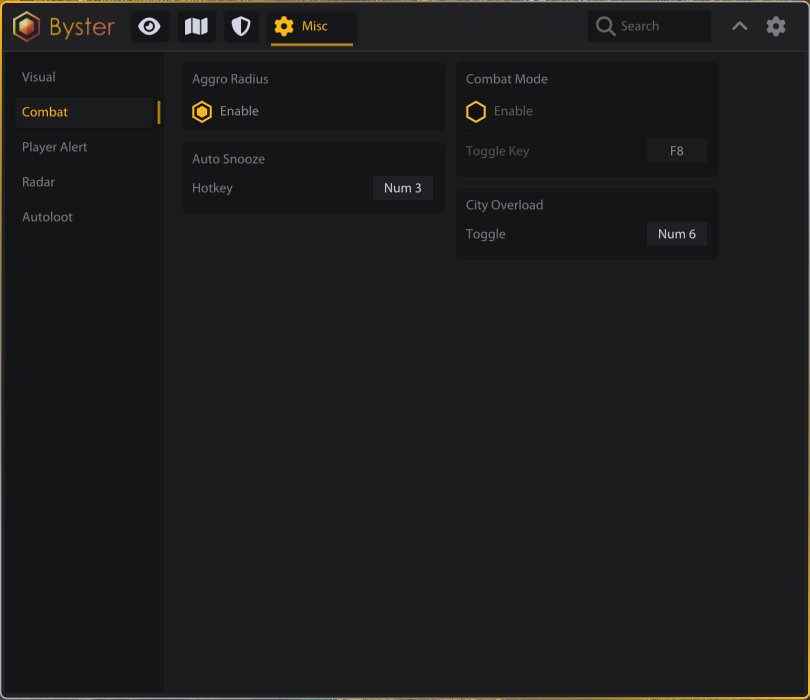810x700 pixels.
Task: Change the Auto Snooze Num 3 hotkey
Action: [x=403, y=188]
